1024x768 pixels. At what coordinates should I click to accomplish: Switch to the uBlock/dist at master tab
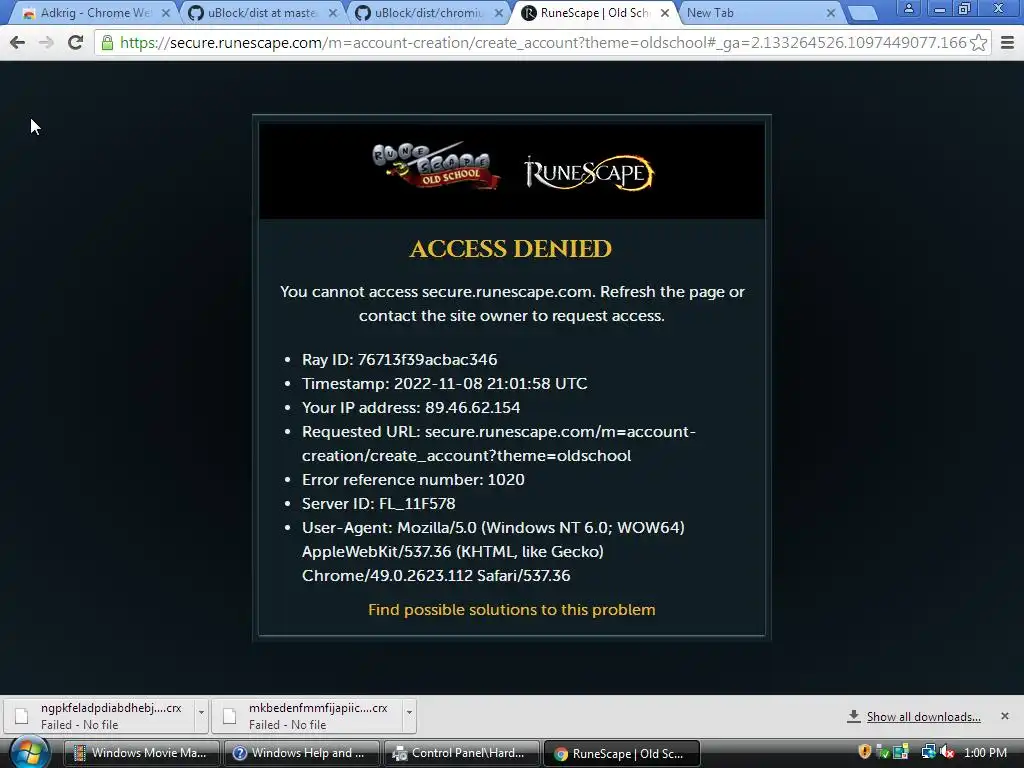(261, 12)
